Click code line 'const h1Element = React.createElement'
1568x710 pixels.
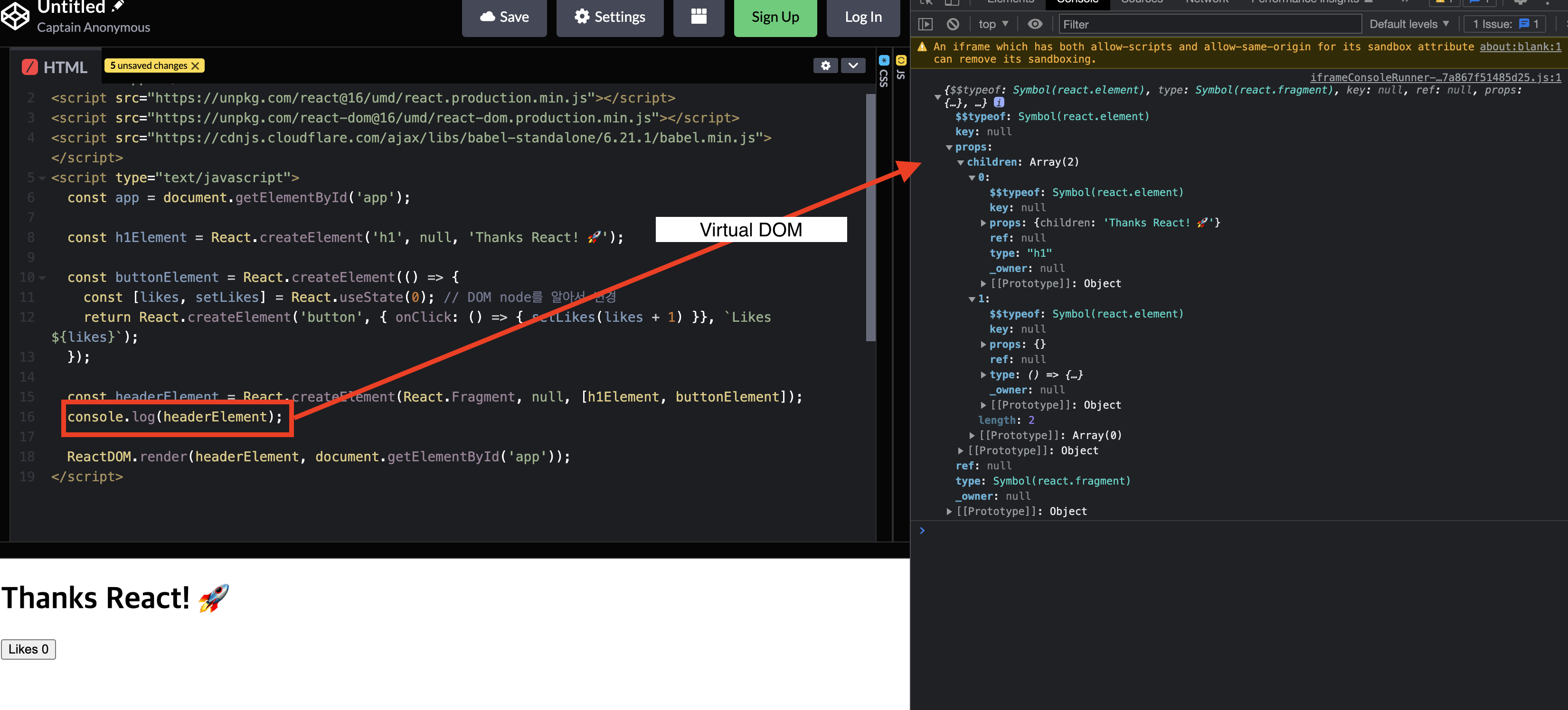pos(345,238)
